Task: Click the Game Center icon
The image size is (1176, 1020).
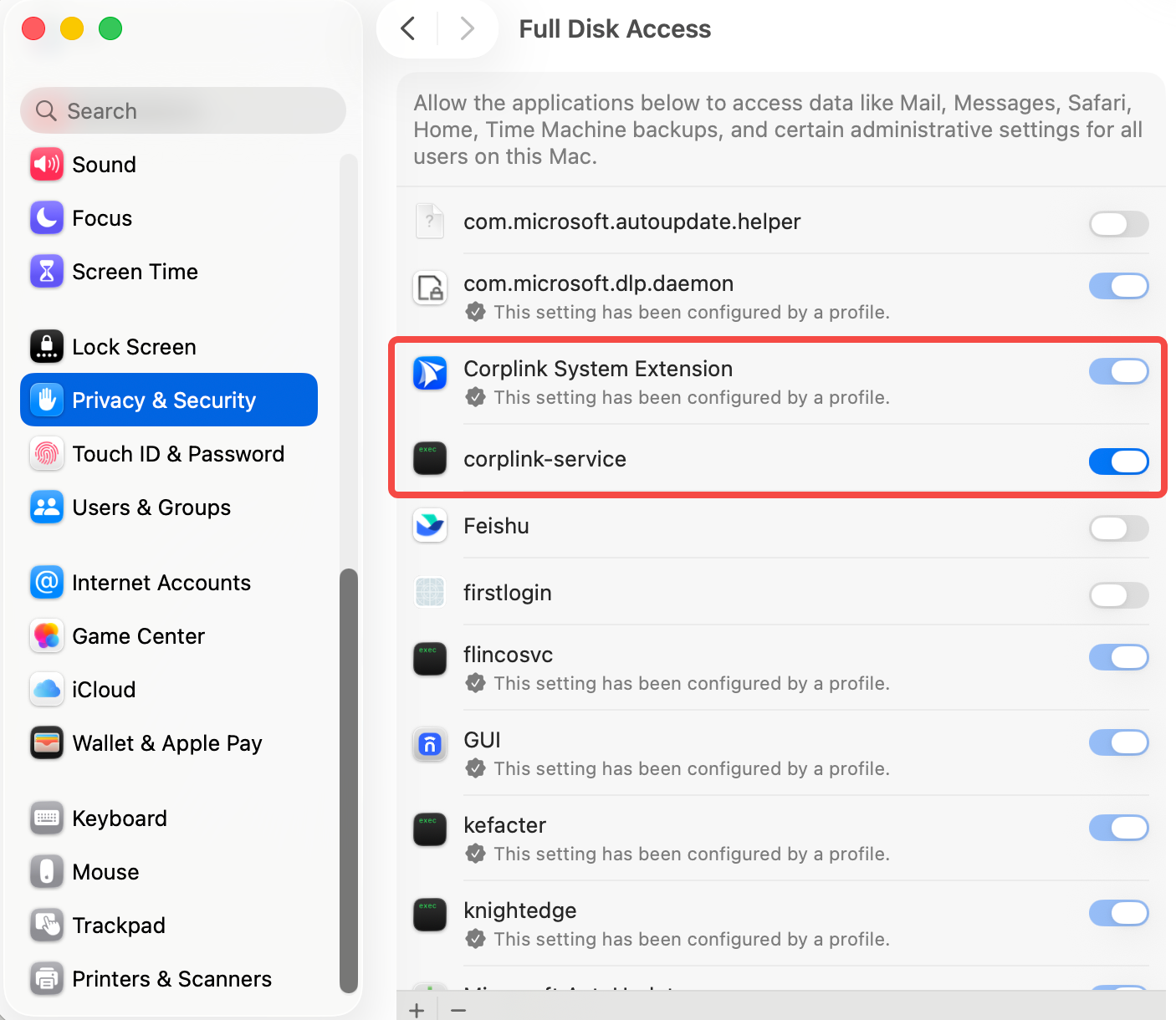Action: 47,636
